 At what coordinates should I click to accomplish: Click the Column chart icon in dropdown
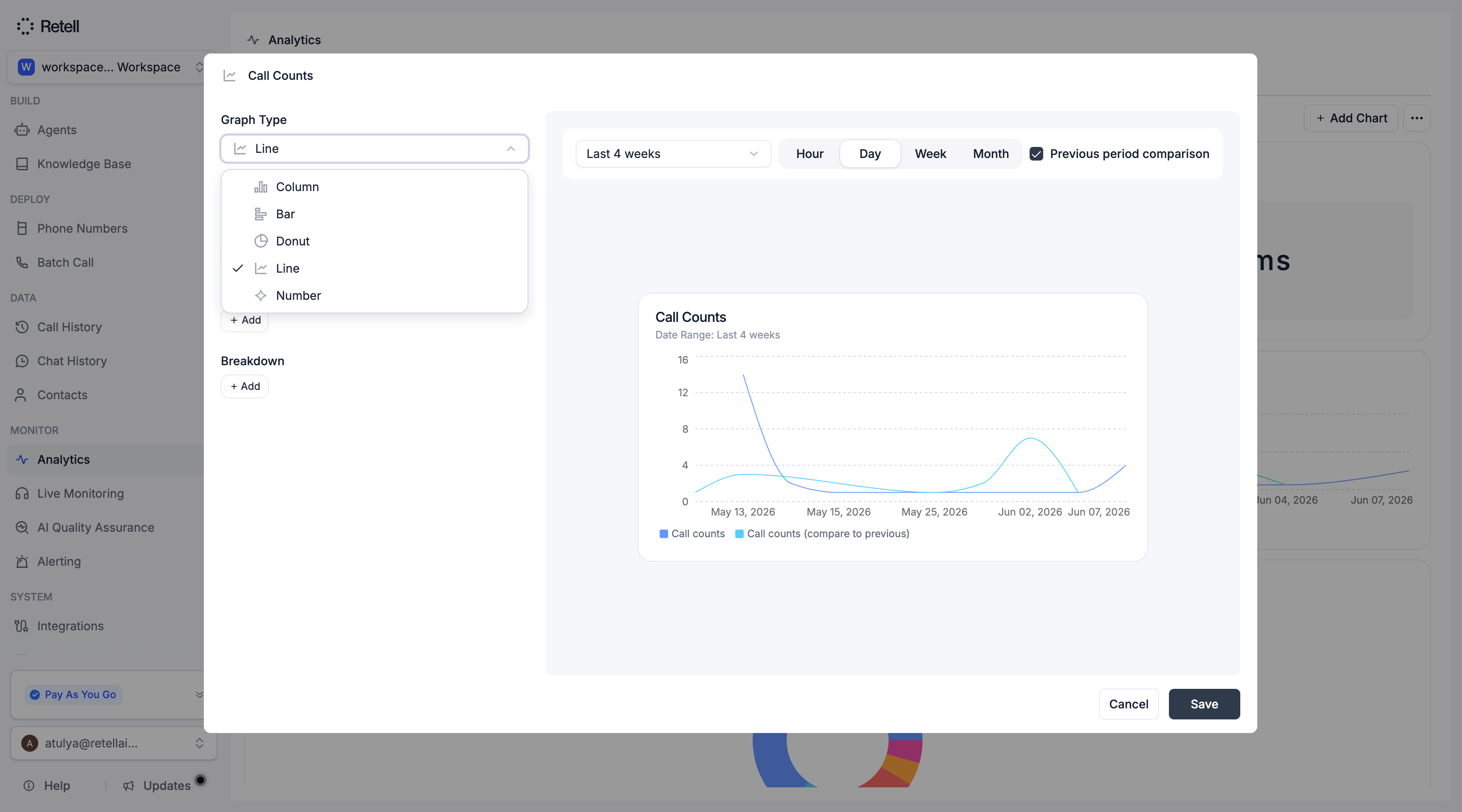coord(261,187)
